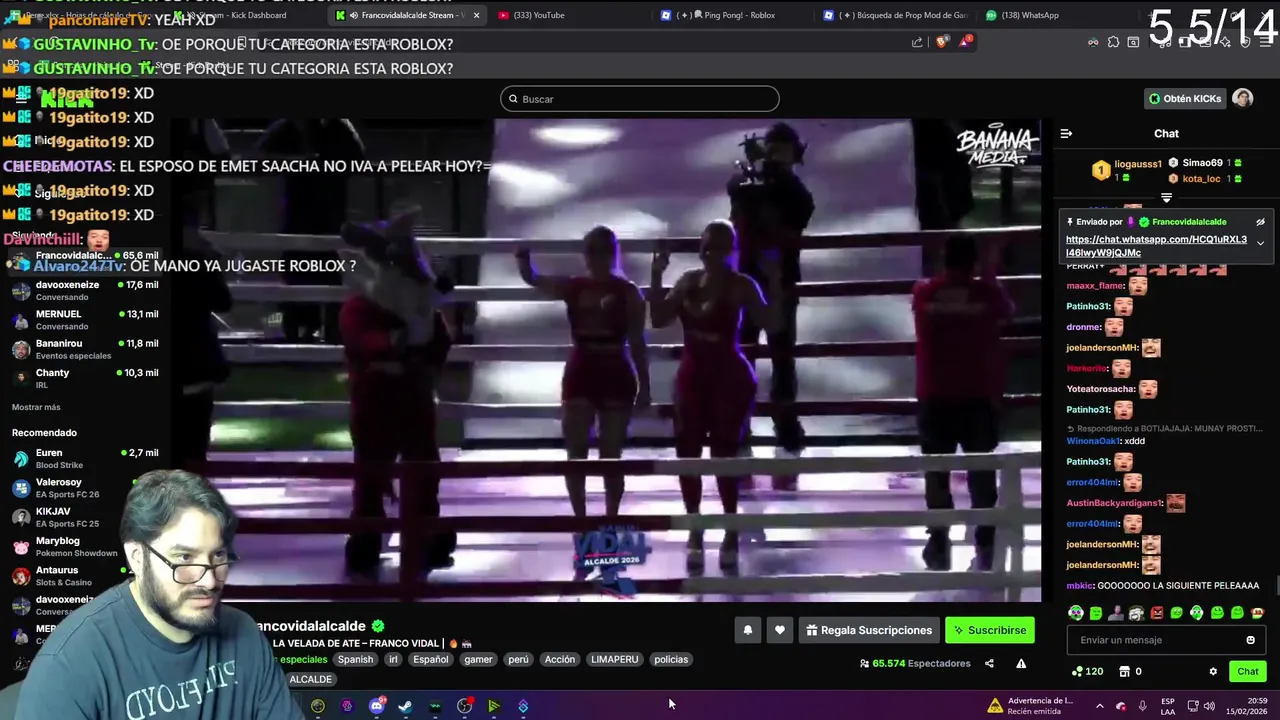
Task: Click in the Buscar search field
Action: (640, 99)
